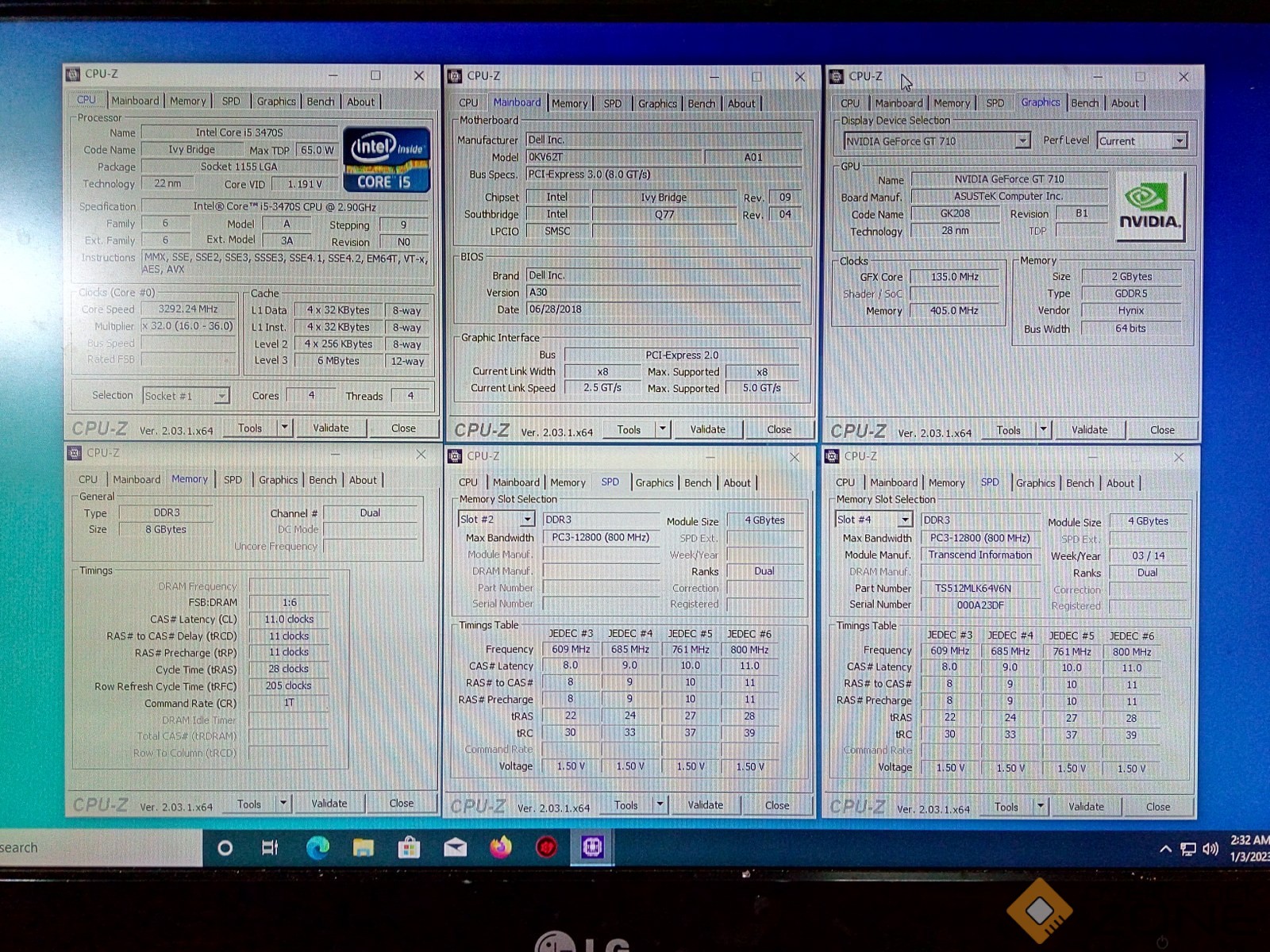Open Graphics tab in the Slot #2 window

(654, 482)
